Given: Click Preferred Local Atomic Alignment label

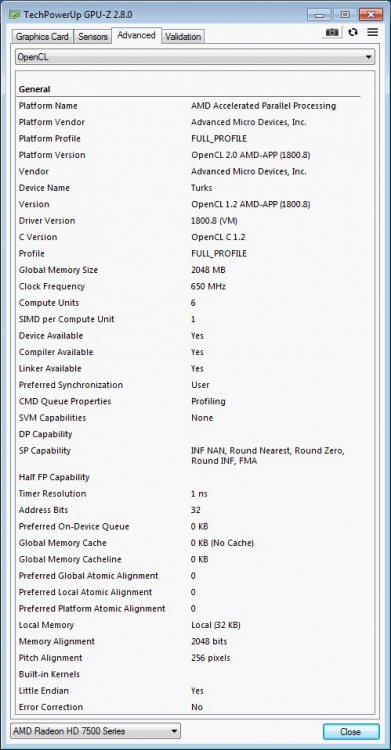Looking at the screenshot, I should [x=85, y=592].
